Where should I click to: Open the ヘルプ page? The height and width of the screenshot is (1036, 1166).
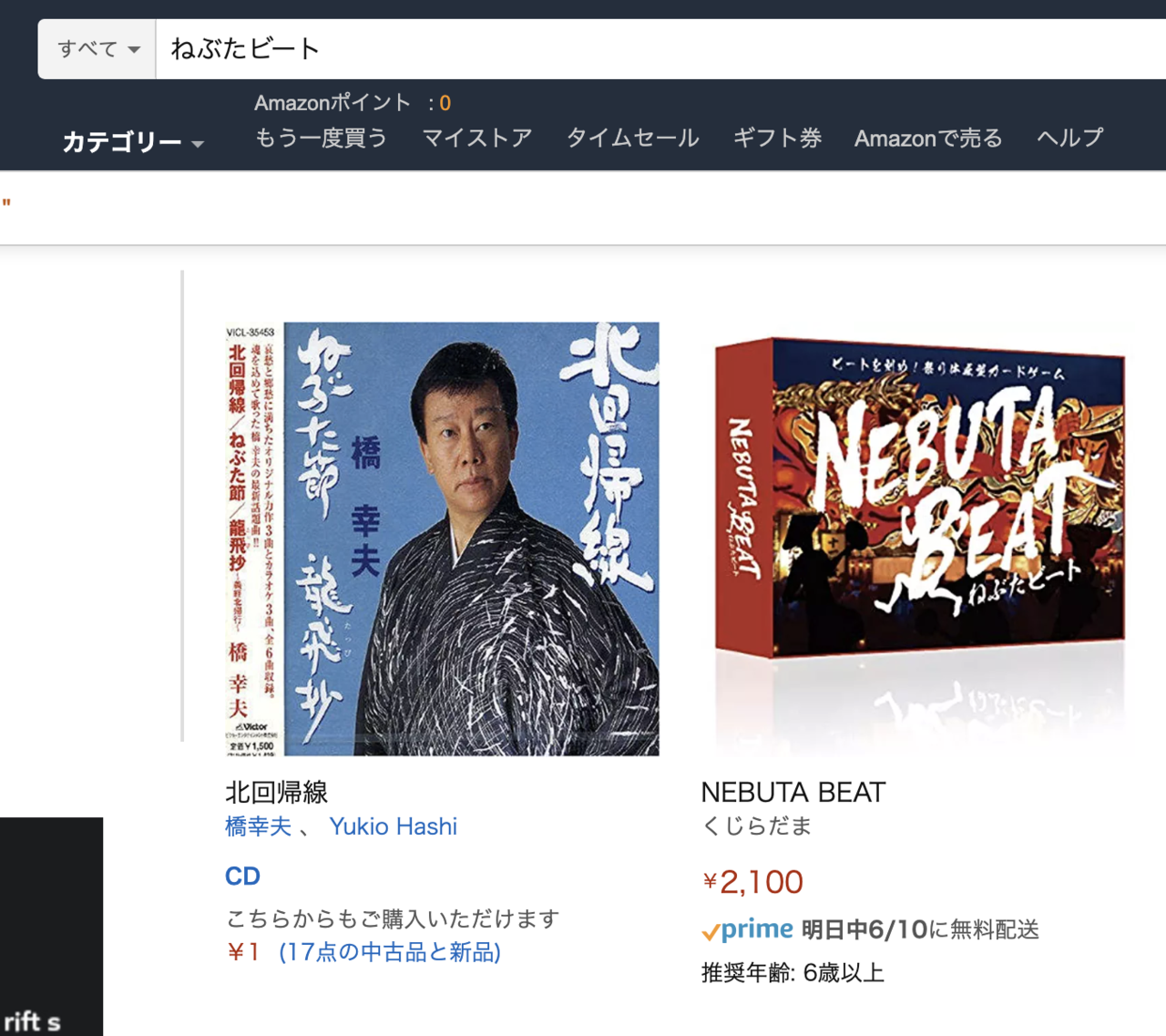tap(1069, 138)
